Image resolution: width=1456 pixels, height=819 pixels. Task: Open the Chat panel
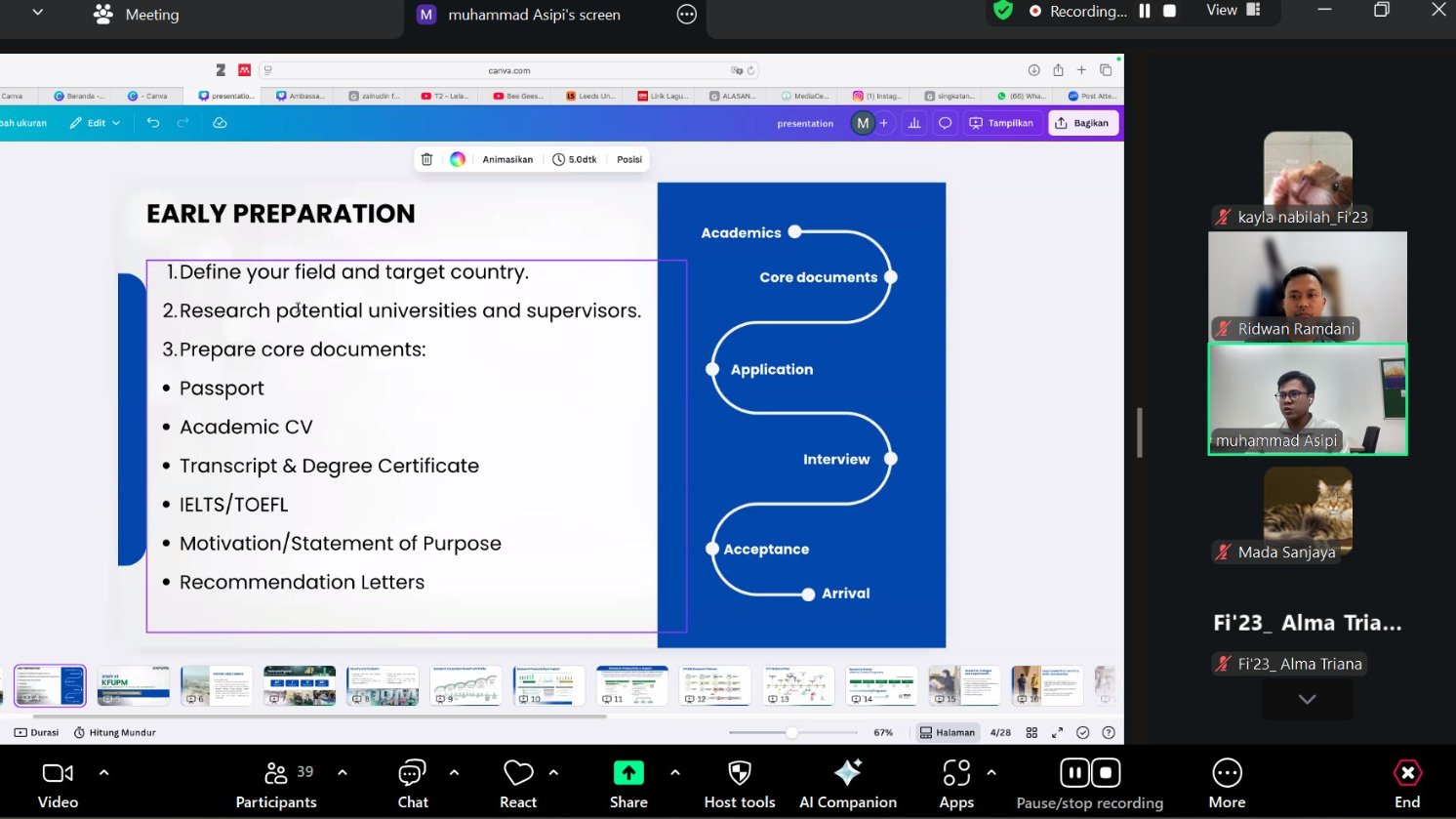point(412,784)
